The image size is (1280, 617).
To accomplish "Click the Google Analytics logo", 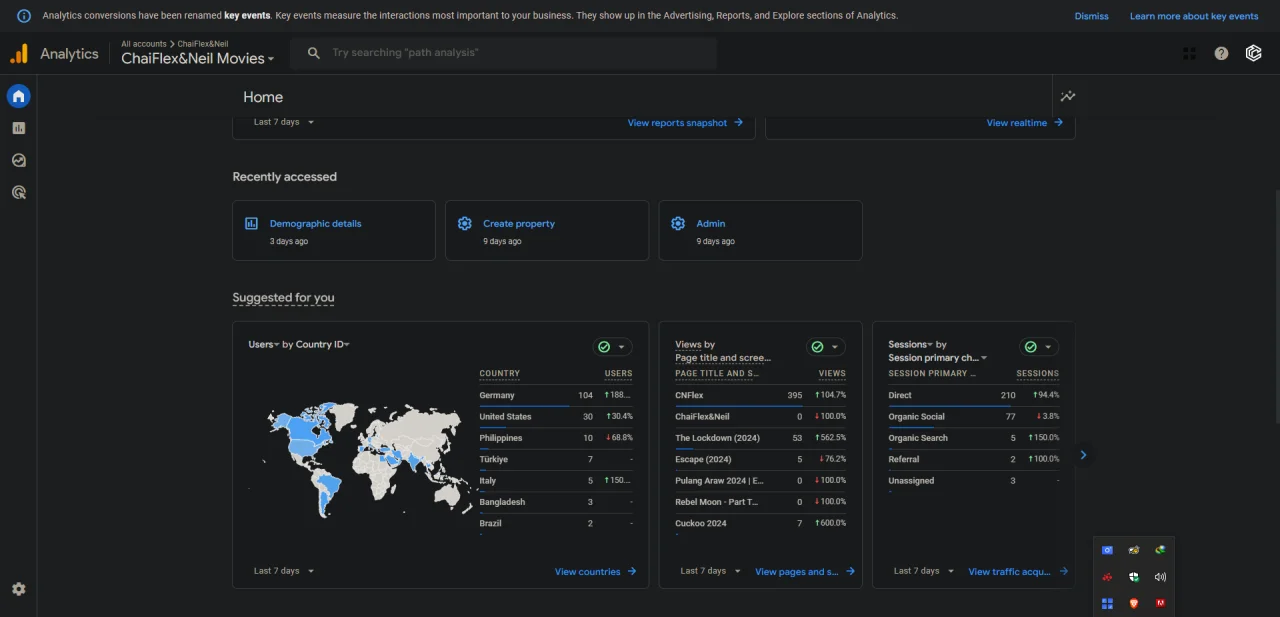I will click(19, 54).
